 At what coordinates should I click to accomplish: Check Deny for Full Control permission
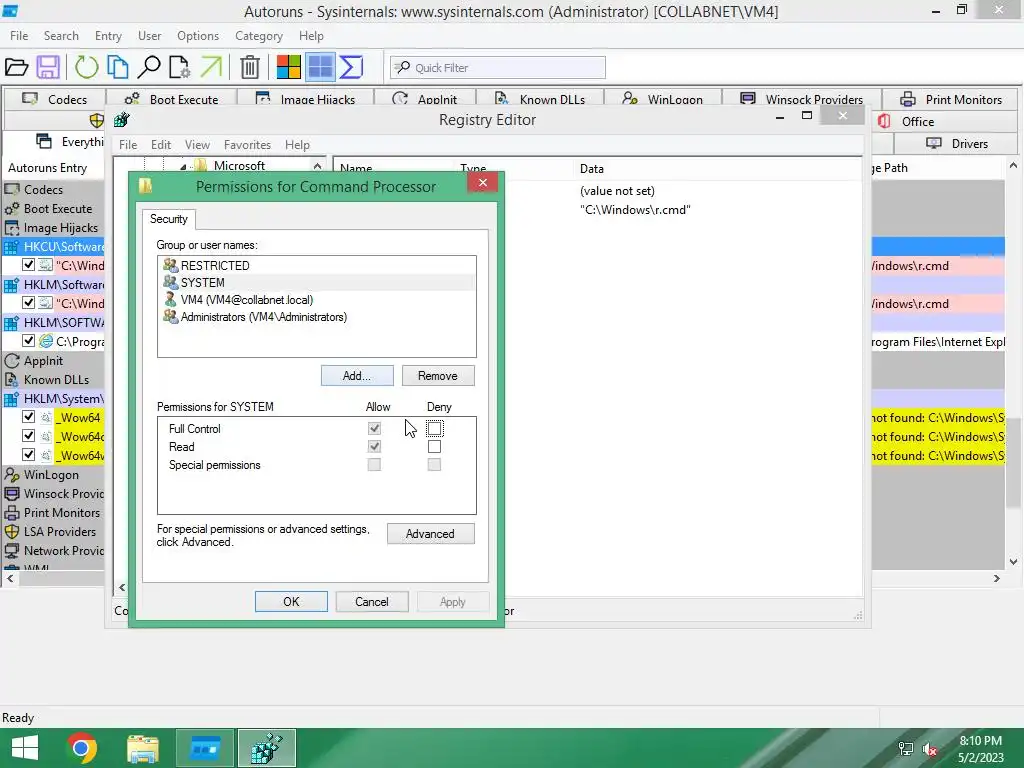[x=434, y=428]
